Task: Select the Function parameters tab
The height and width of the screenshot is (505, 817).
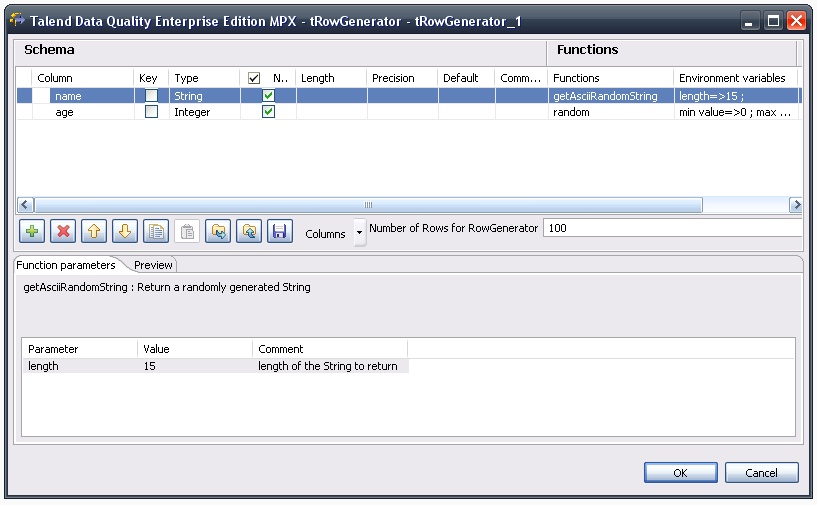Action: tap(66, 265)
